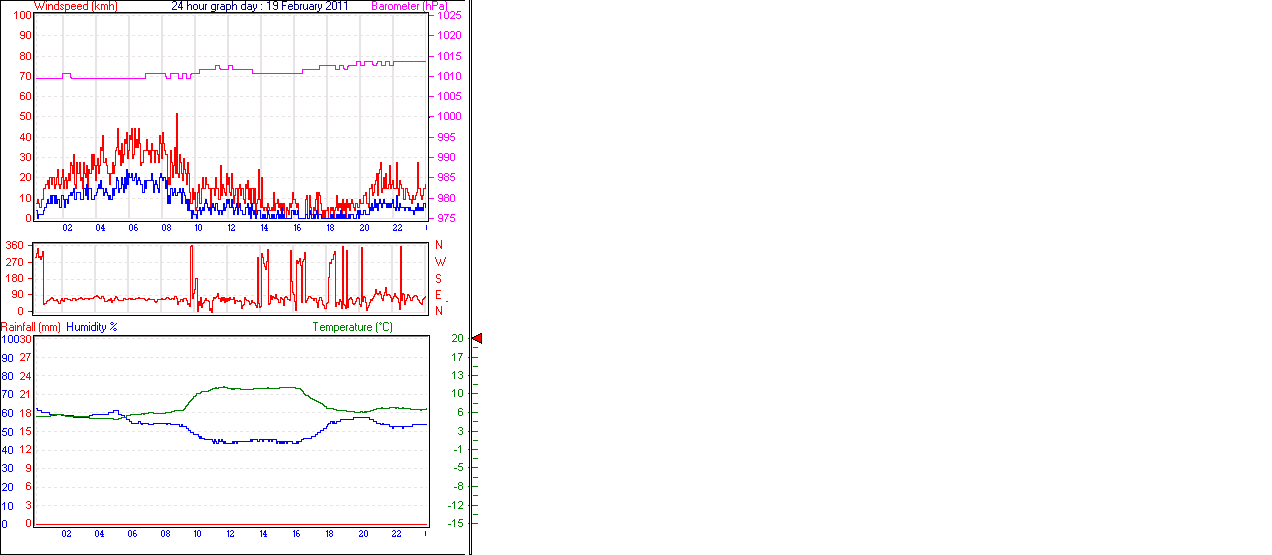Click the 1010 value on barometer axis
This screenshot has height=555, width=1272.
[x=448, y=76]
